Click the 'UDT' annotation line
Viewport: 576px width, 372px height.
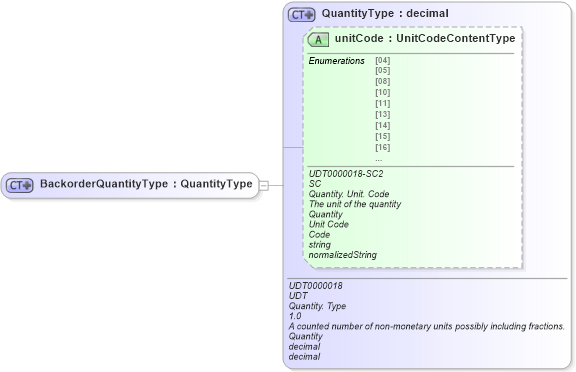pos(298,296)
